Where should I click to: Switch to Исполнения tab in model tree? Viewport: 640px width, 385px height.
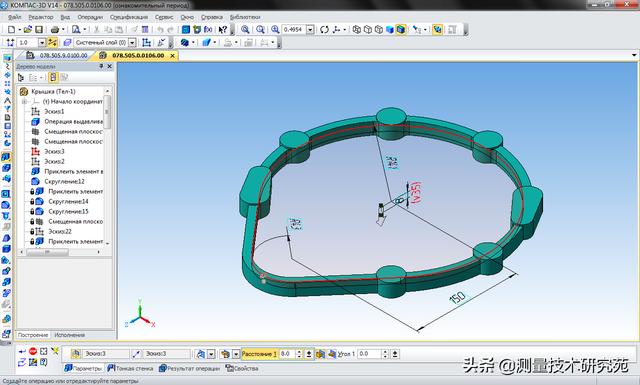[x=69, y=335]
